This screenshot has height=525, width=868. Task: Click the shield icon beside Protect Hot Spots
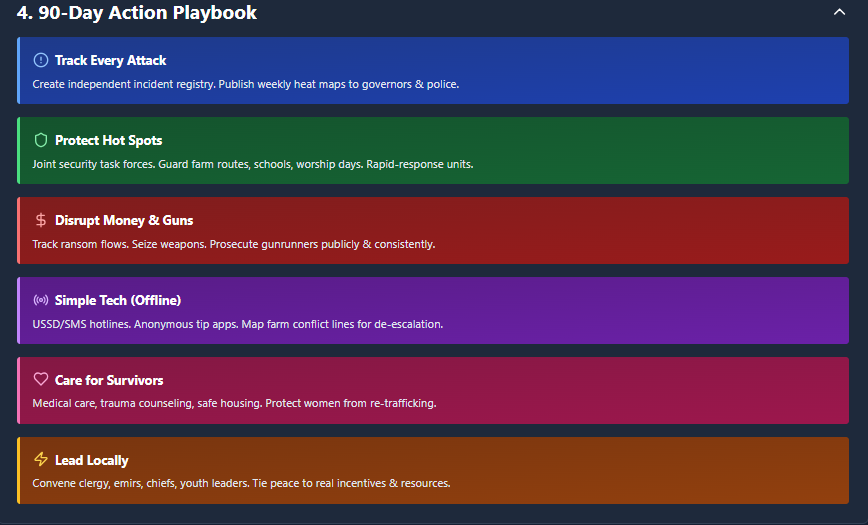[x=41, y=140]
